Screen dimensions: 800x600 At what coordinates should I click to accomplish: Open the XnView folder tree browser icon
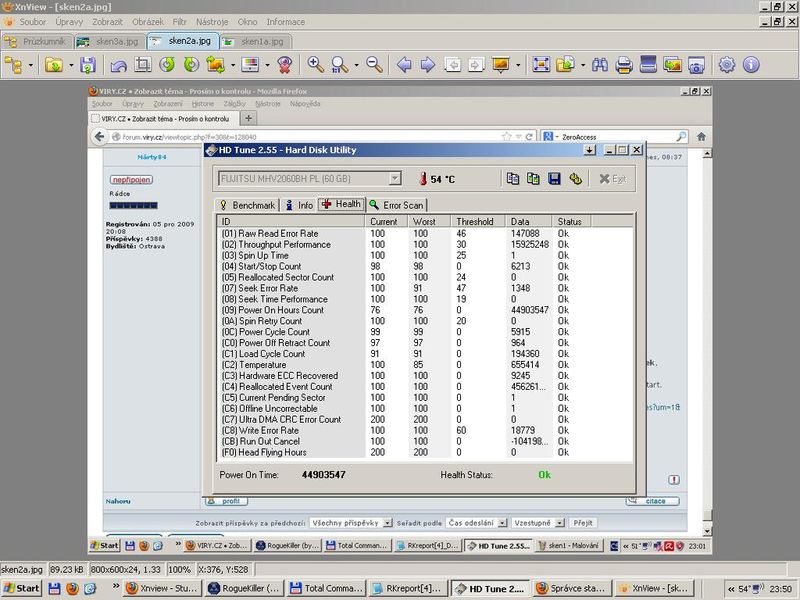click(x=13, y=65)
